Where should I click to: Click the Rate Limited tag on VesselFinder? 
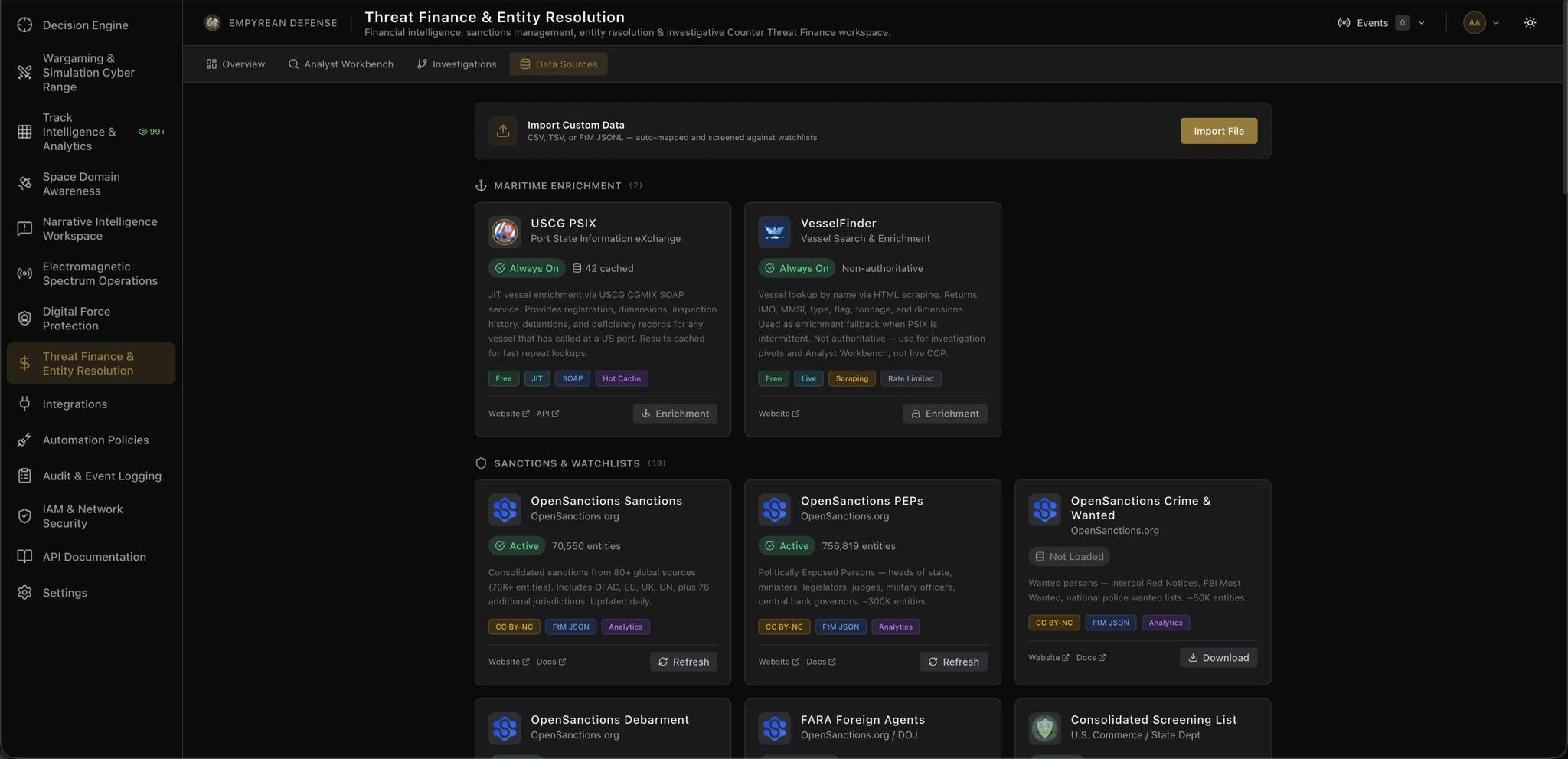click(910, 378)
